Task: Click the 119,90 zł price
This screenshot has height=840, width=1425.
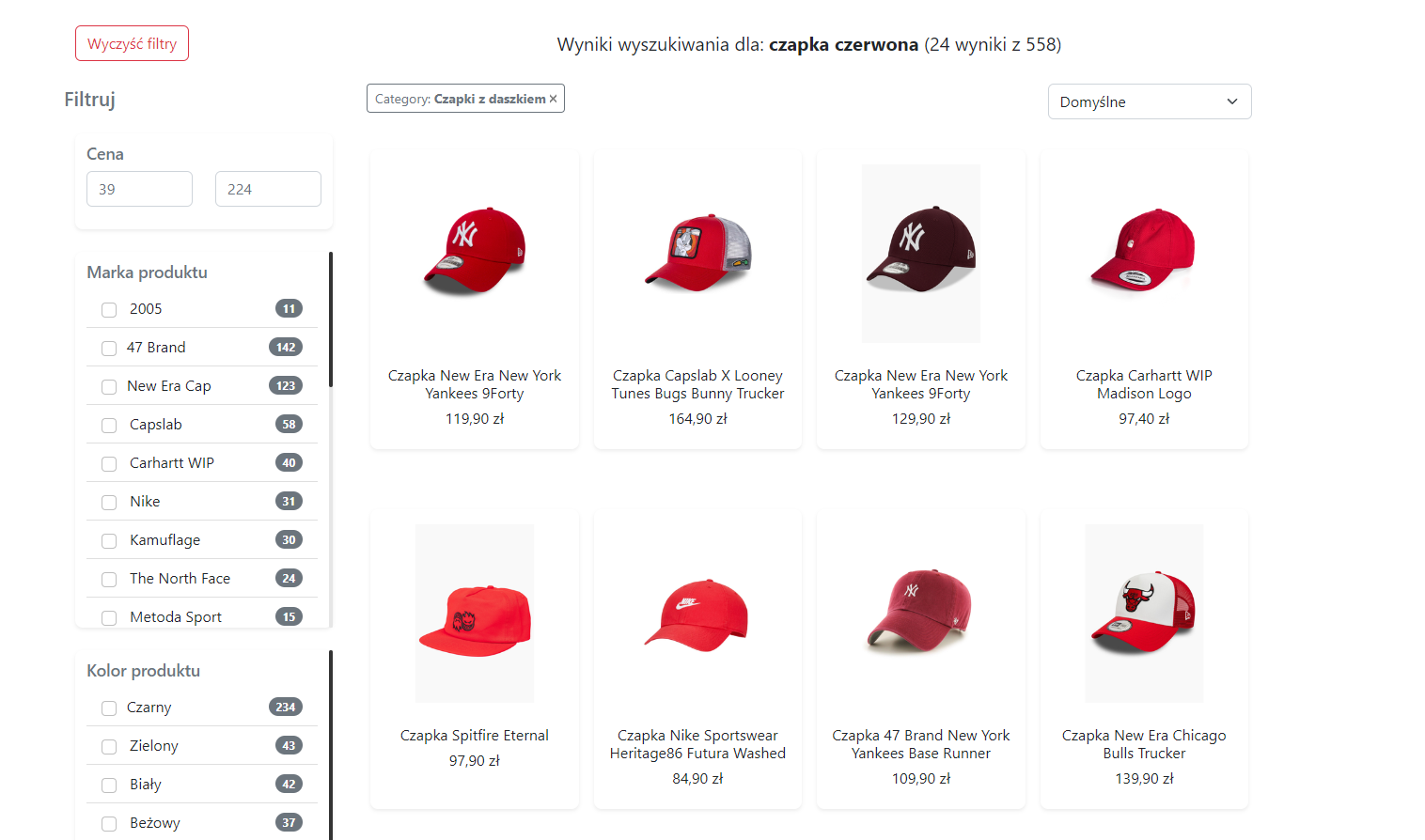Action: [475, 419]
